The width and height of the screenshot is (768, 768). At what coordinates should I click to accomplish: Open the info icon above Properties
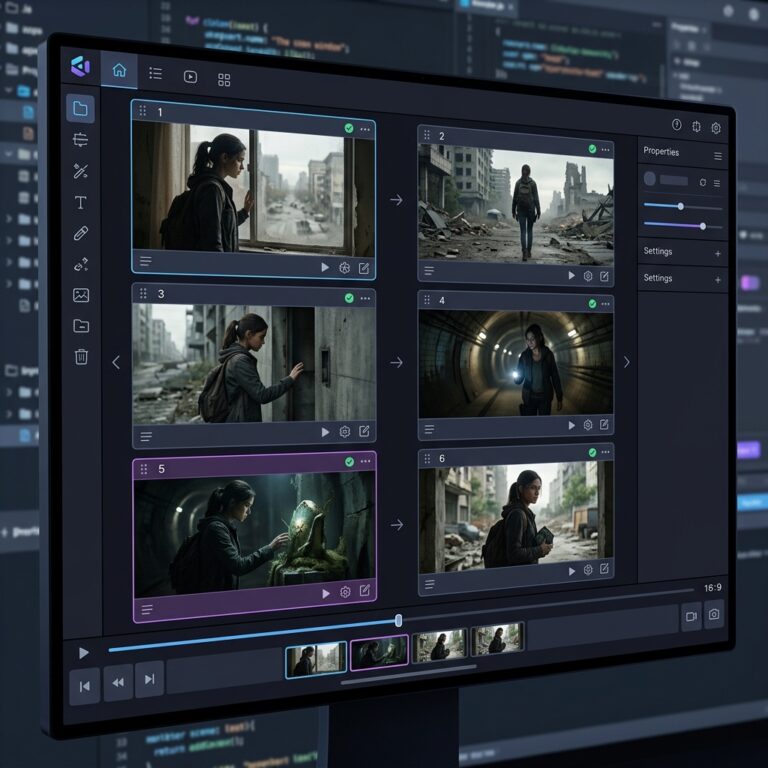point(676,125)
